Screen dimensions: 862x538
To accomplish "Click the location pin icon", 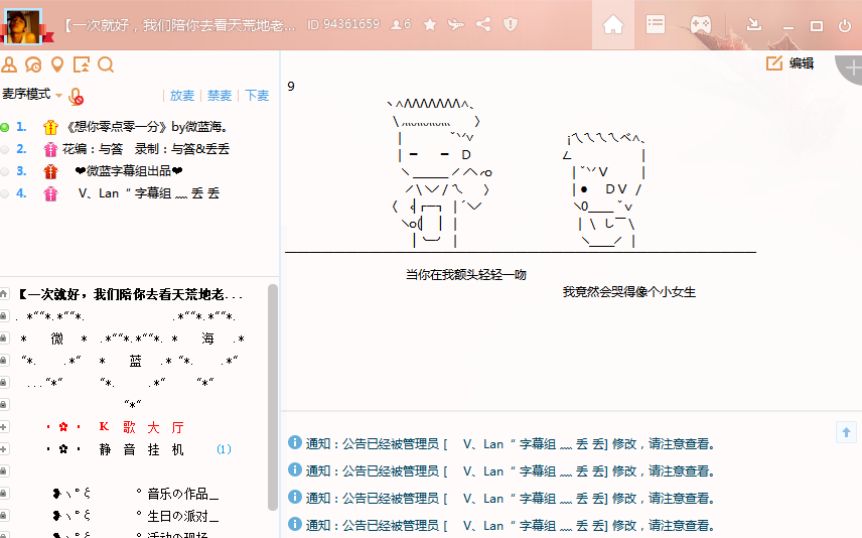I will [x=57, y=65].
